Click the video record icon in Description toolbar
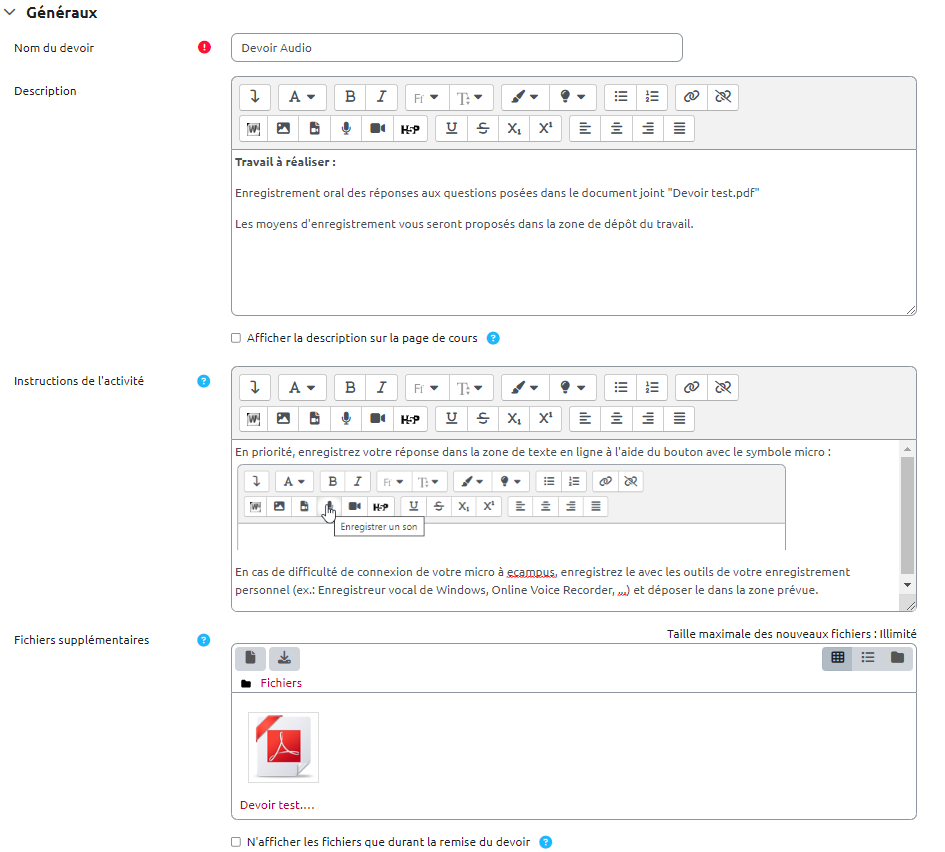This screenshot has width=945, height=852. (x=377, y=128)
